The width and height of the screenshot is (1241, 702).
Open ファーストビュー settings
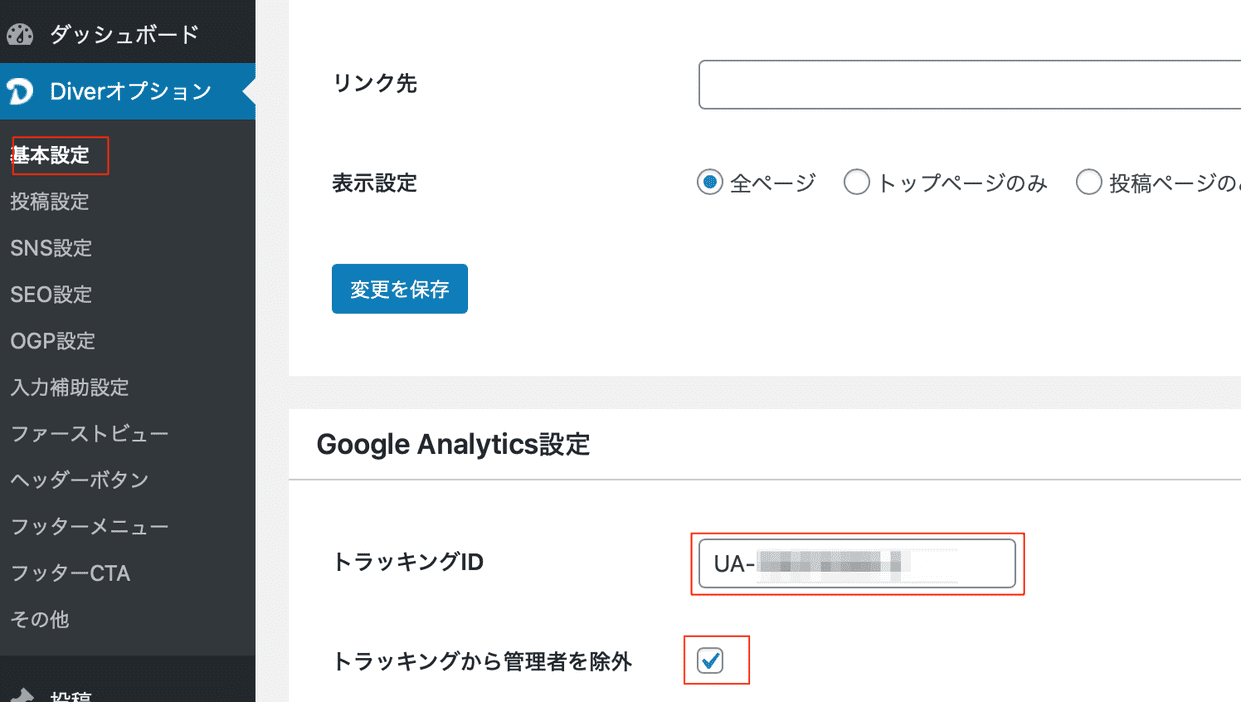pyautogui.click(x=90, y=434)
